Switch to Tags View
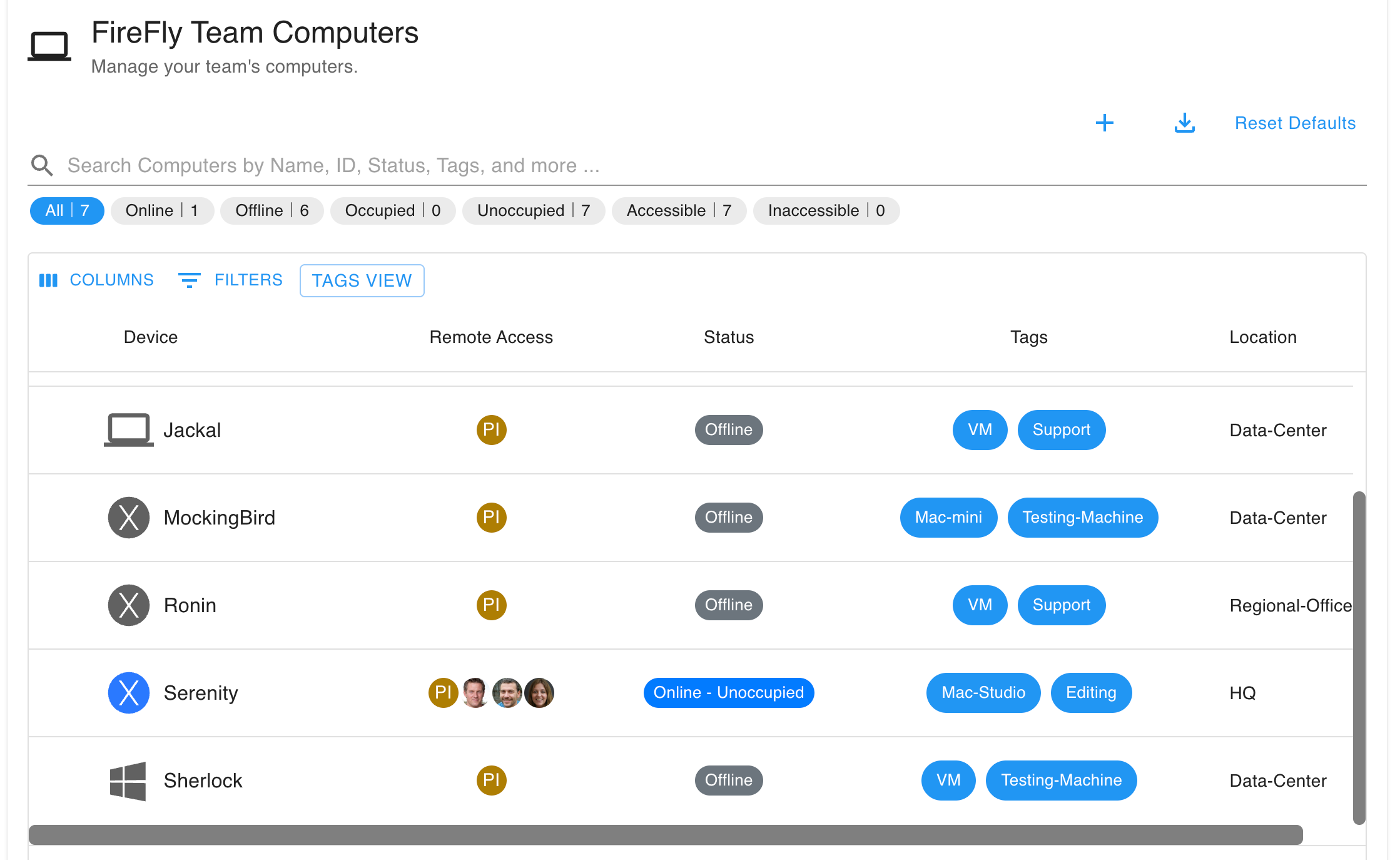The image size is (1400, 860). pos(362,280)
